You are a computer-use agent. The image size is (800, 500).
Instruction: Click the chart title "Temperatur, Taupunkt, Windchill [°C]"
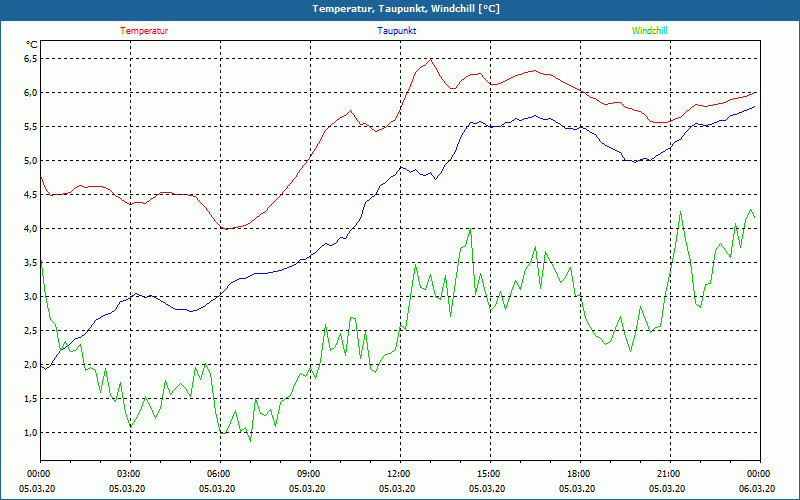[406, 9]
